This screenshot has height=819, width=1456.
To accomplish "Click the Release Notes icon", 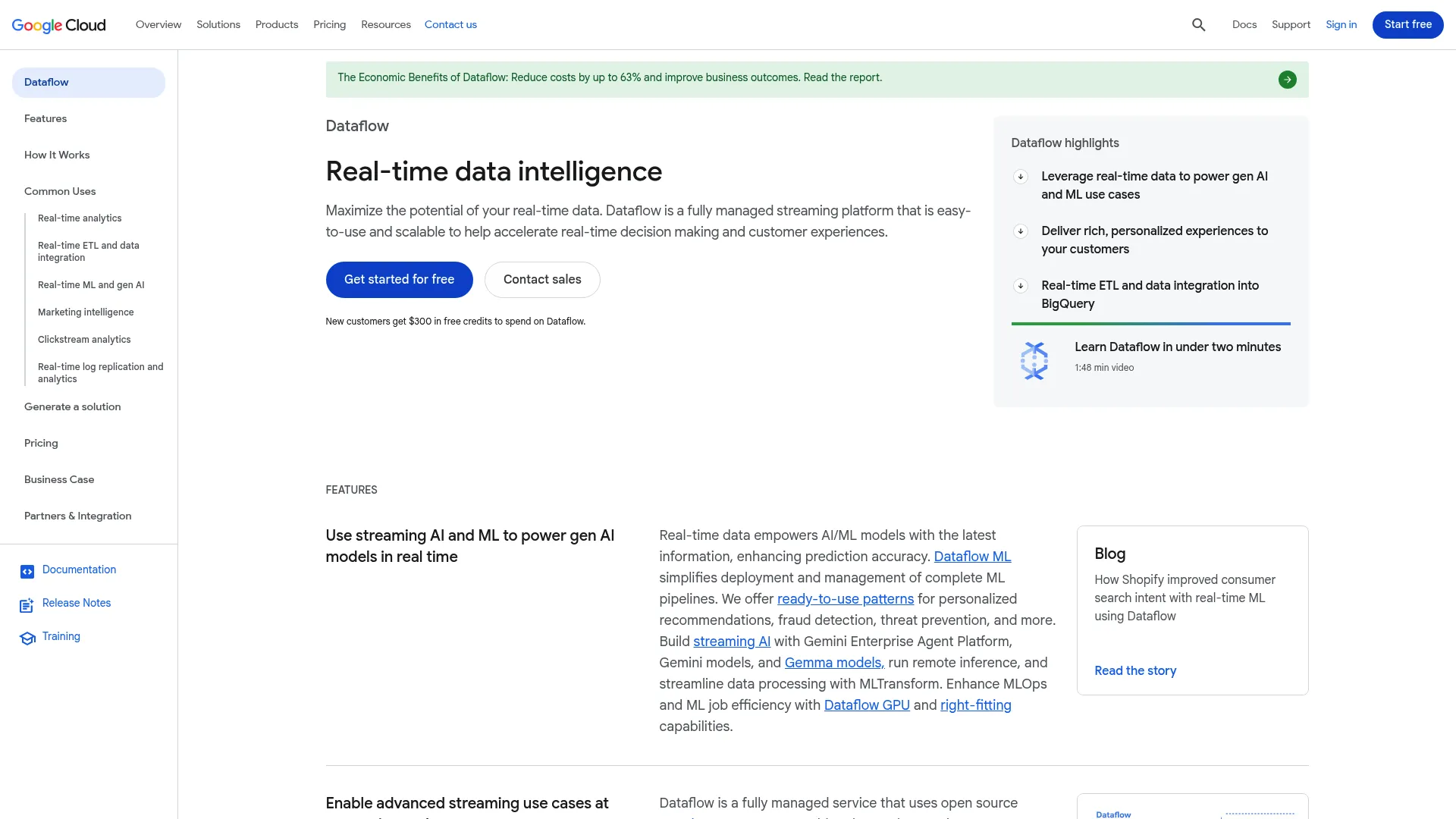I will (27, 605).
